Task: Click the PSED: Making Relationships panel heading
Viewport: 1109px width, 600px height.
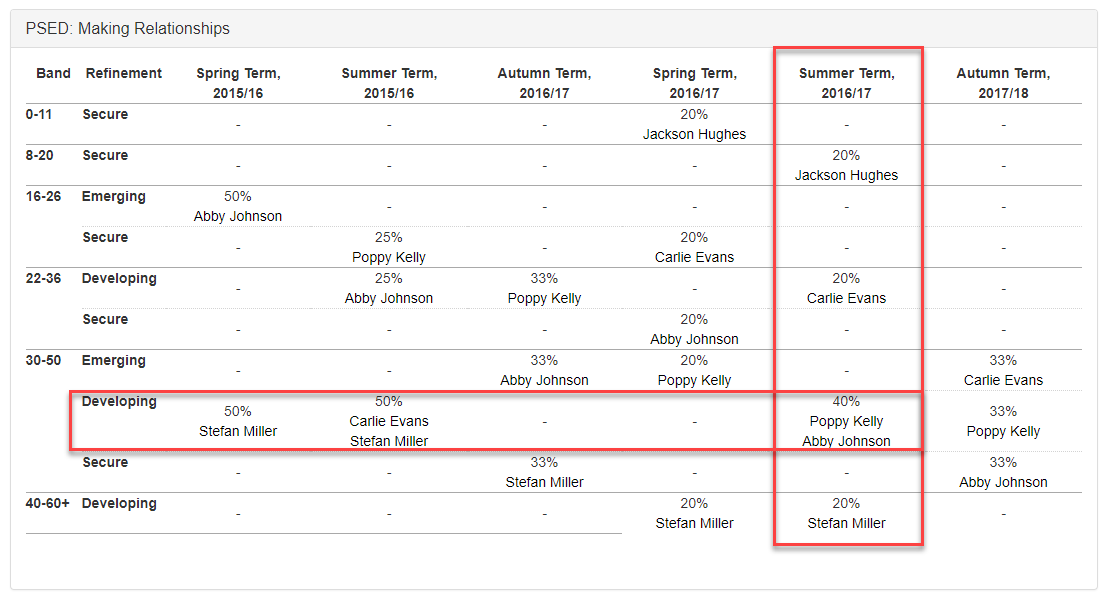Action: [128, 28]
